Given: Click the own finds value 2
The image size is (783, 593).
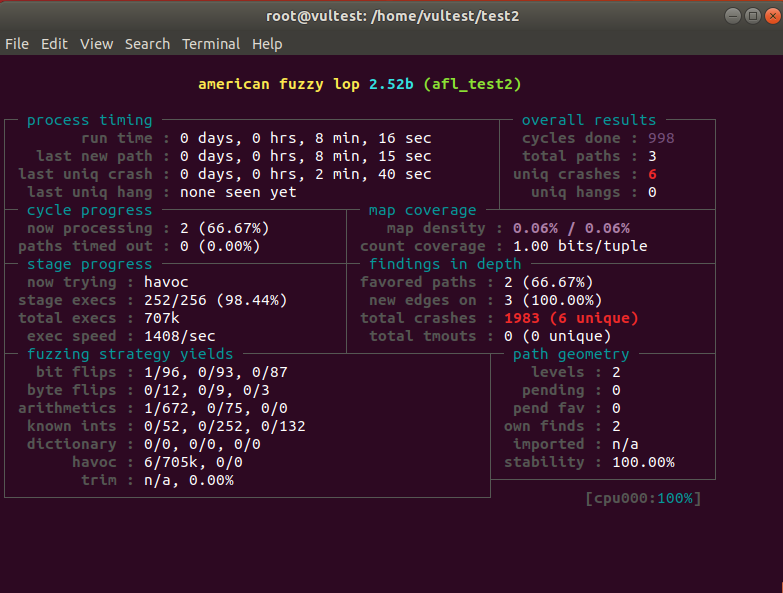Looking at the screenshot, I should point(616,426).
